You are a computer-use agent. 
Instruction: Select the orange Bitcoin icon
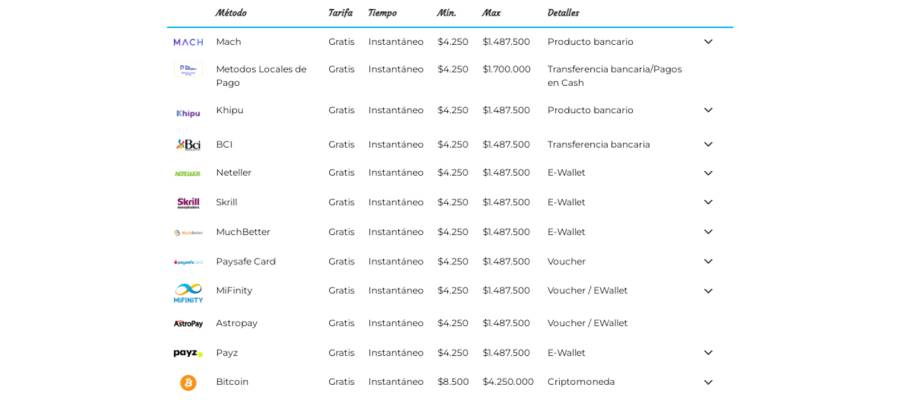(x=188, y=383)
